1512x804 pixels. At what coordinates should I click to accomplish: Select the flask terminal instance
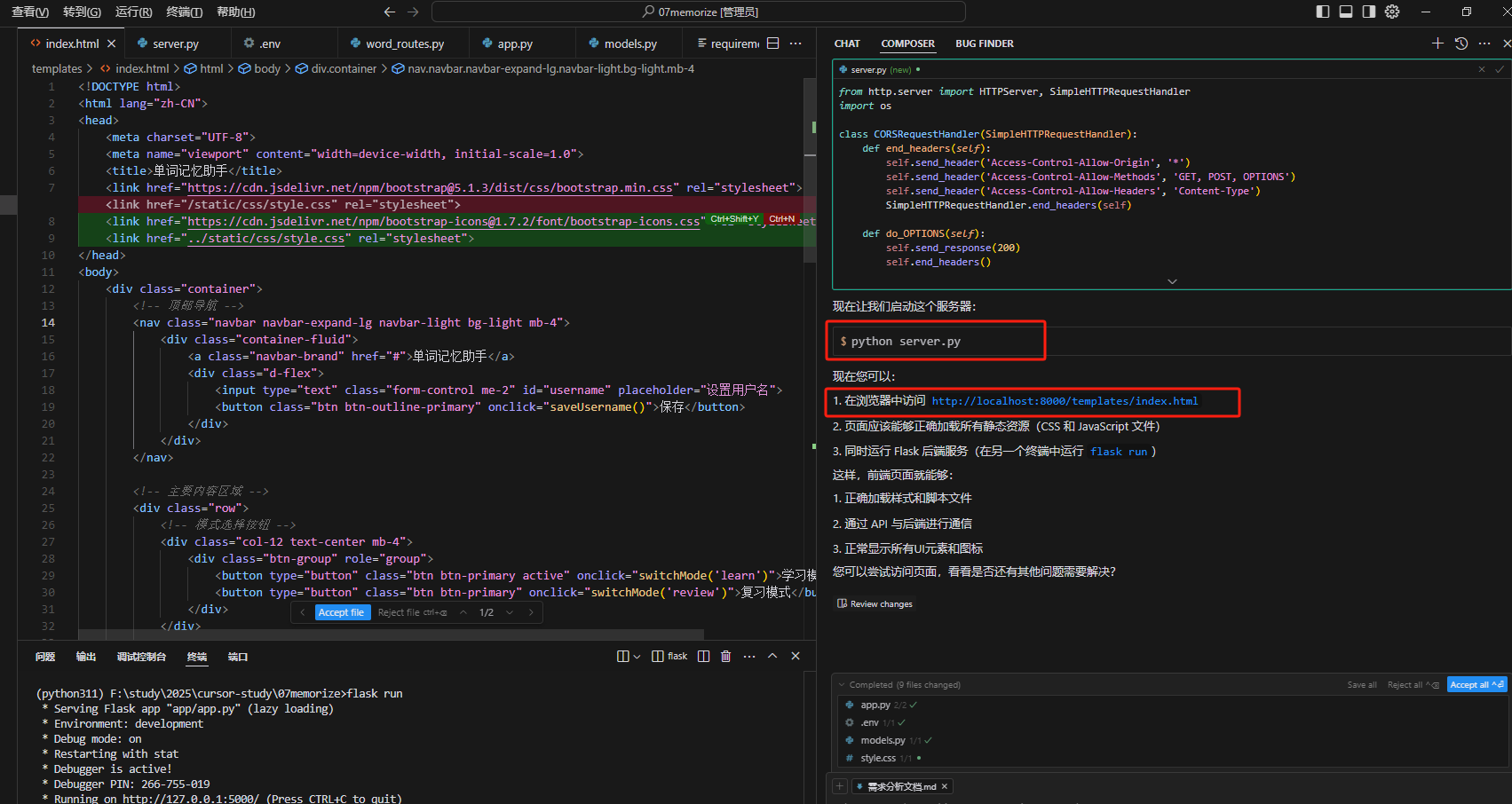pos(669,657)
